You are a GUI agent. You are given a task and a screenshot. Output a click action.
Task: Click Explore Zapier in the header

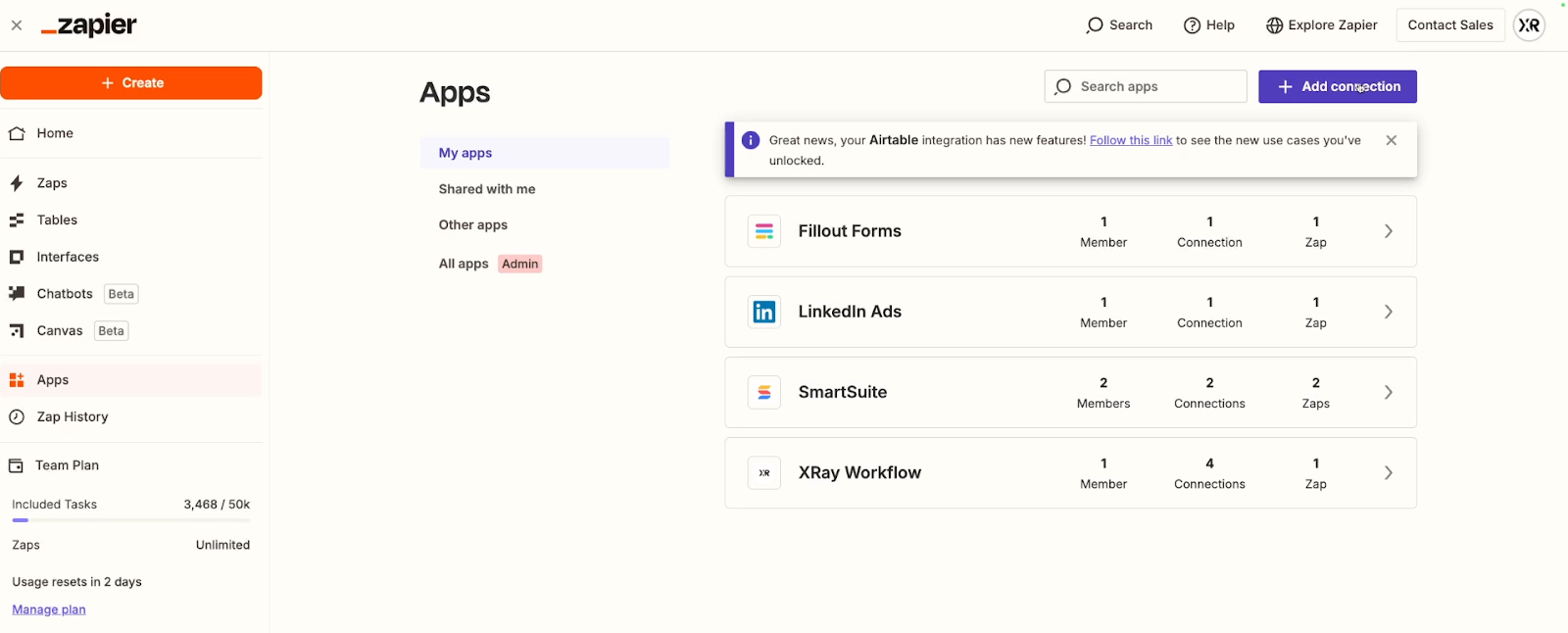tap(1321, 25)
